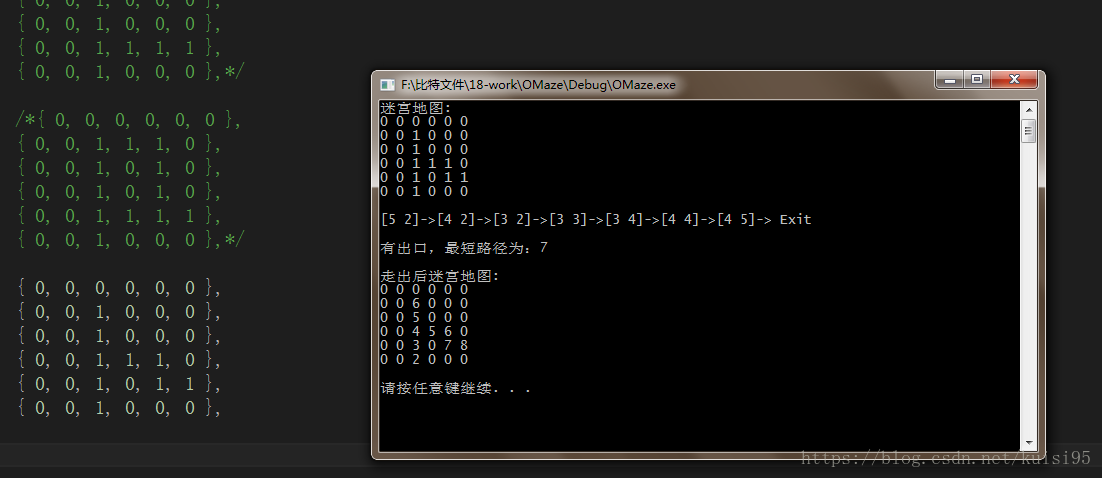Click the line "有出口，最短路径为: 7"
Image resolution: width=1102 pixels, height=478 pixels.
pyautogui.click(x=464, y=248)
